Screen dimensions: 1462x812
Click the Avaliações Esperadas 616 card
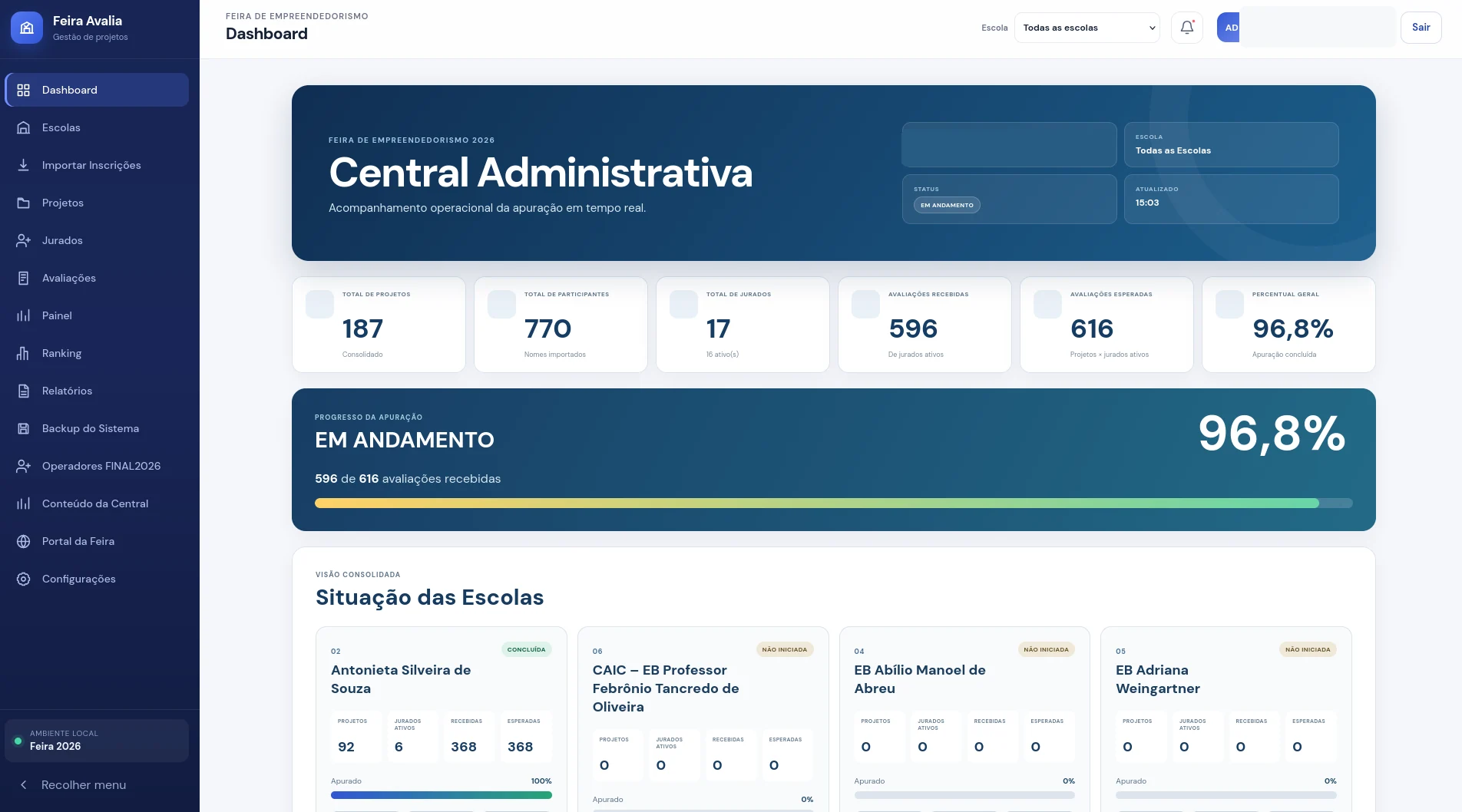pyautogui.click(x=1107, y=325)
